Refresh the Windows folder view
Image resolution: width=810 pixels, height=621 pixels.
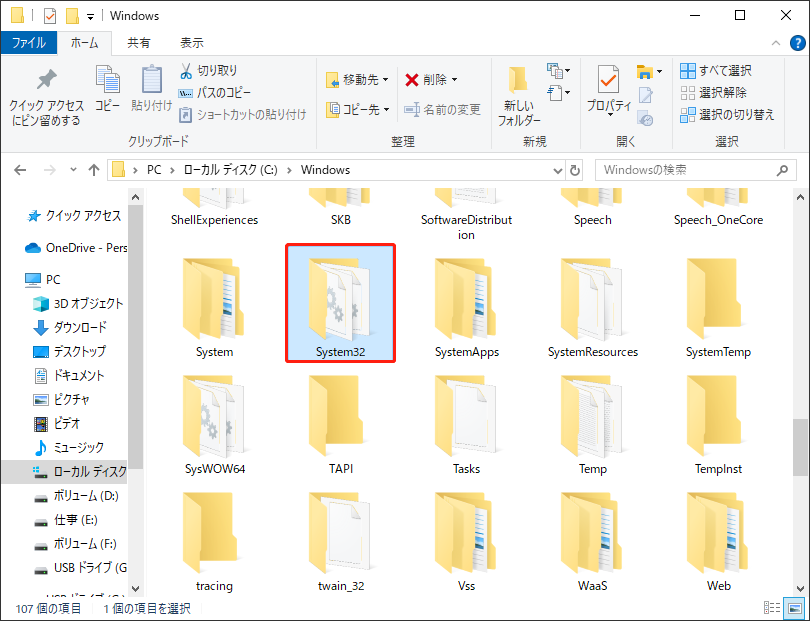[x=574, y=170]
